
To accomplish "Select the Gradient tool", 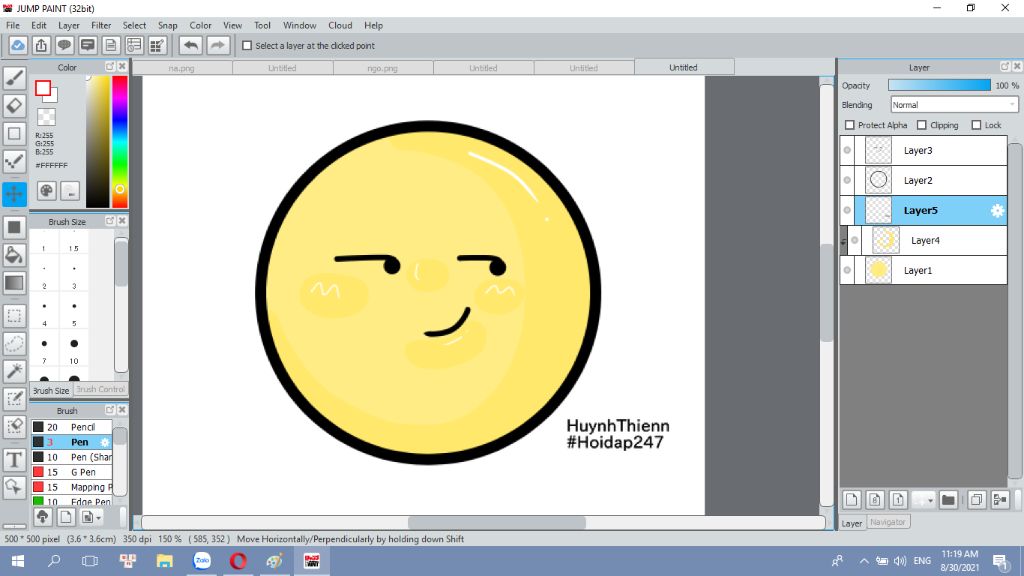I will [14, 283].
